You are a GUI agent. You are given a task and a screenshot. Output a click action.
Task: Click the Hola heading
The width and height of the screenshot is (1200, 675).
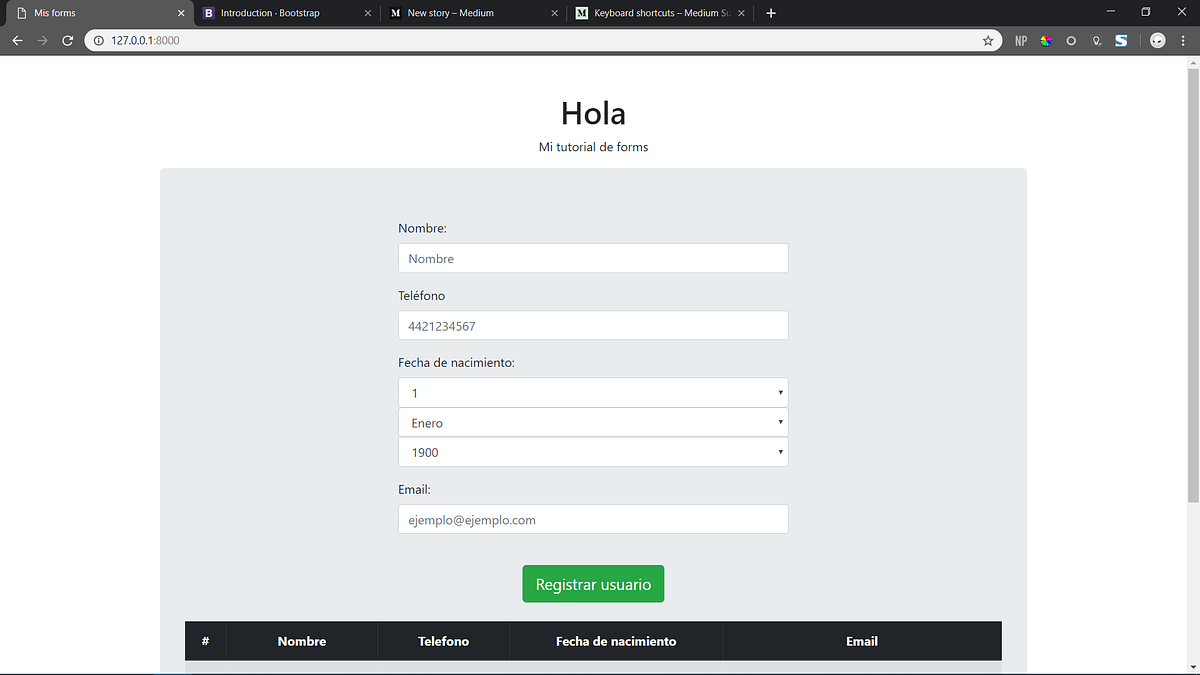pos(593,113)
